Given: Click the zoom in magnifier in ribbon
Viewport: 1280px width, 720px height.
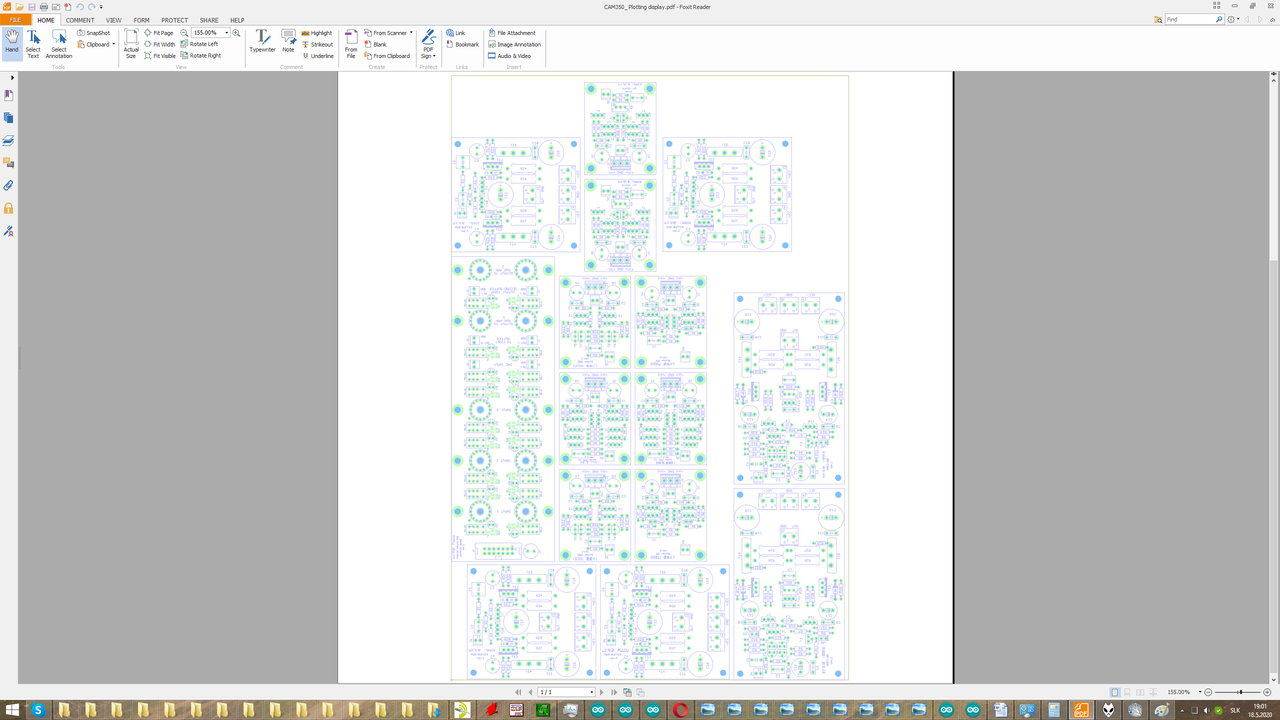Looking at the screenshot, I should tap(237, 33).
